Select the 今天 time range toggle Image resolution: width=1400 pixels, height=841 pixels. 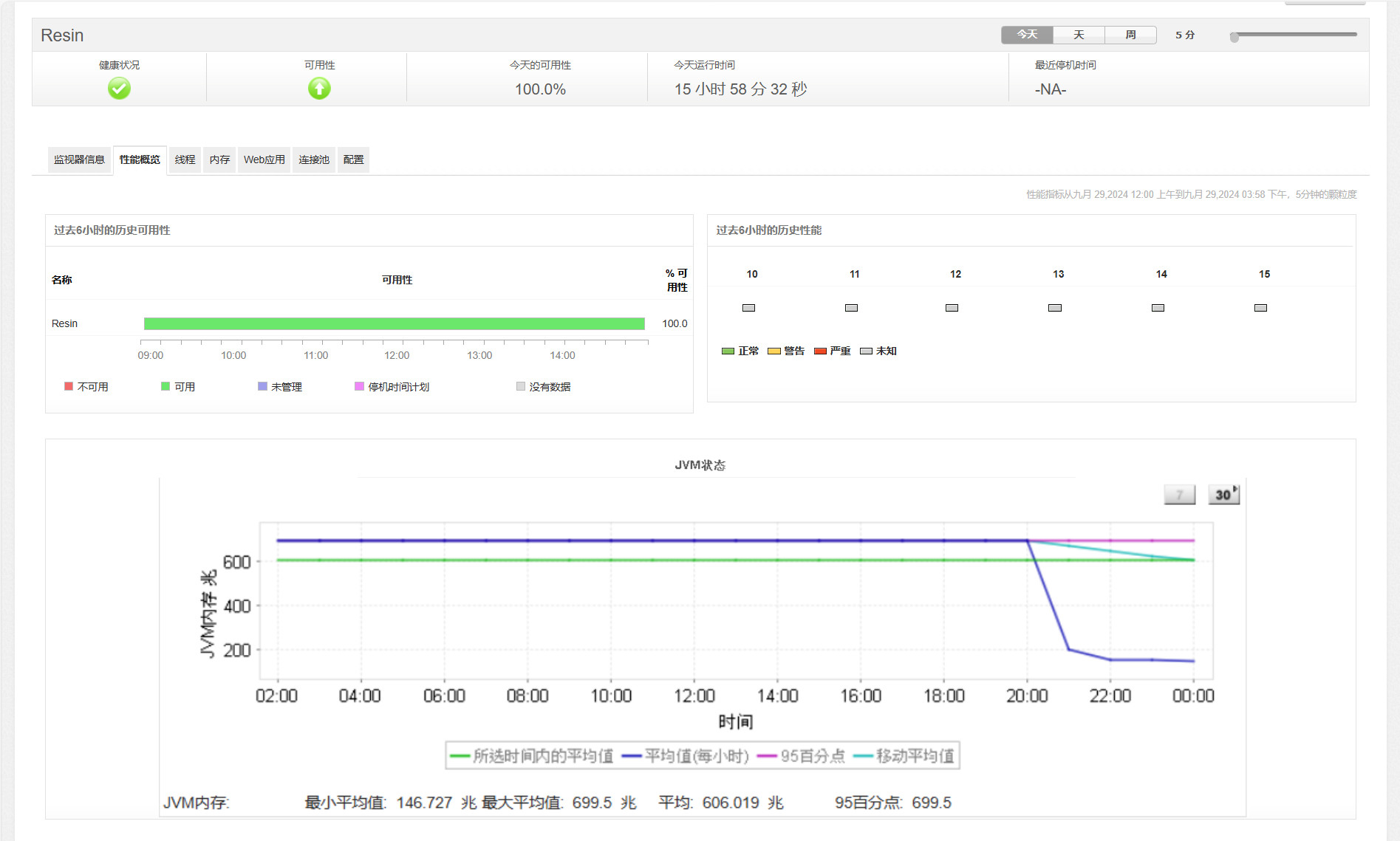click(1027, 35)
